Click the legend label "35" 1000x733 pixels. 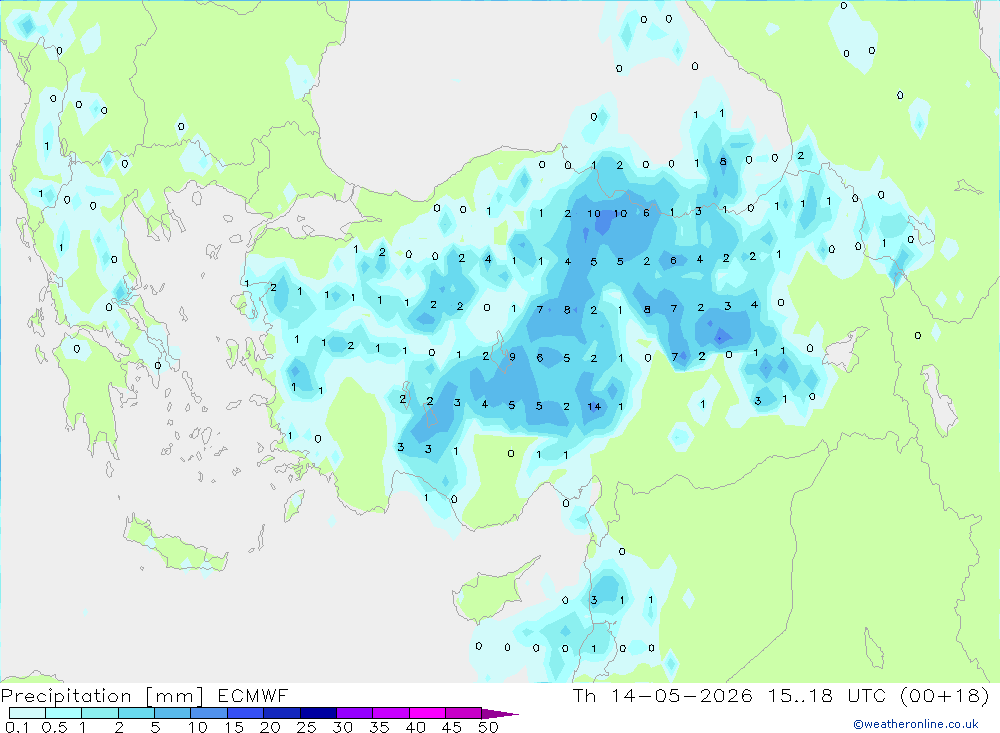coord(379,727)
